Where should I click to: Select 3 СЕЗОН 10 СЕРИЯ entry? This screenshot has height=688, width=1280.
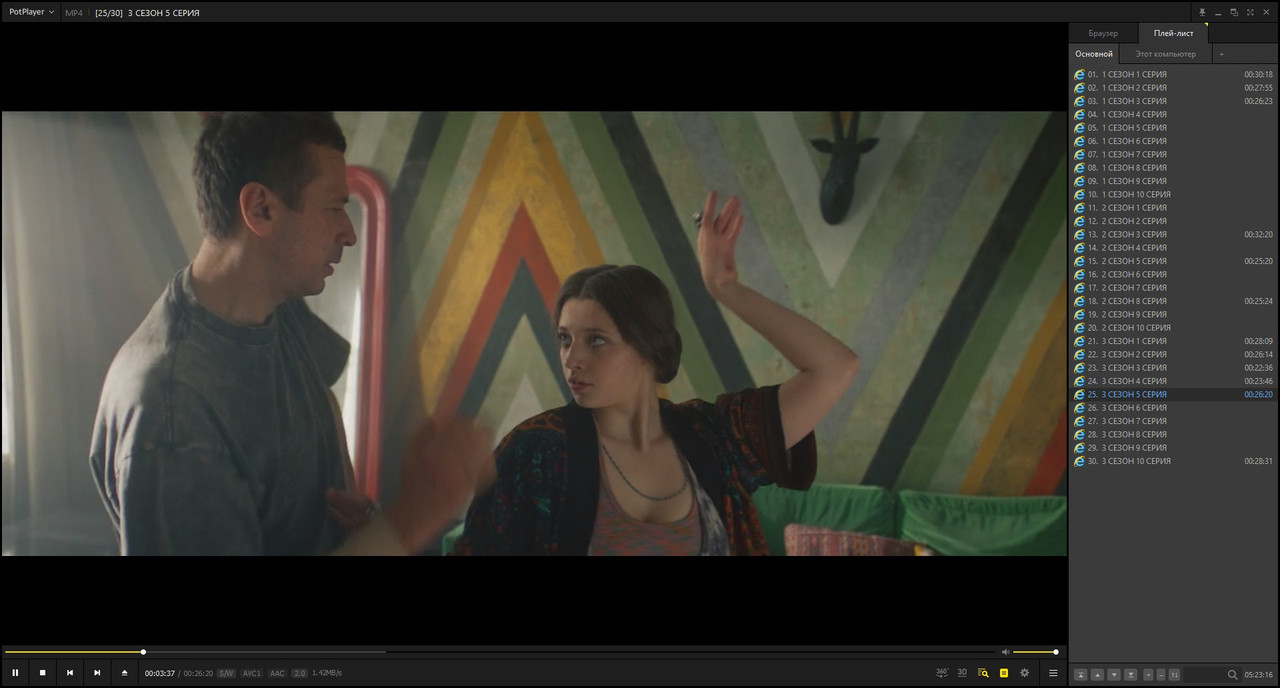(x=1173, y=461)
